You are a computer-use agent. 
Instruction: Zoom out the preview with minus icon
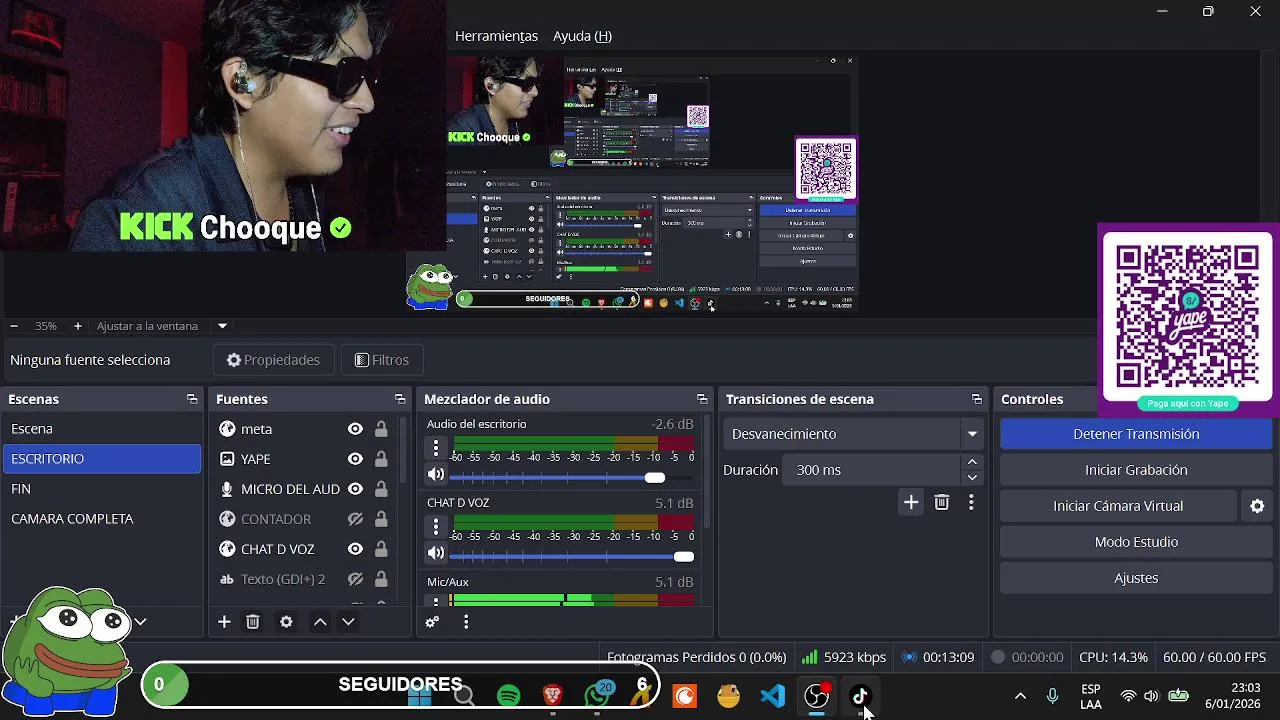point(14,326)
